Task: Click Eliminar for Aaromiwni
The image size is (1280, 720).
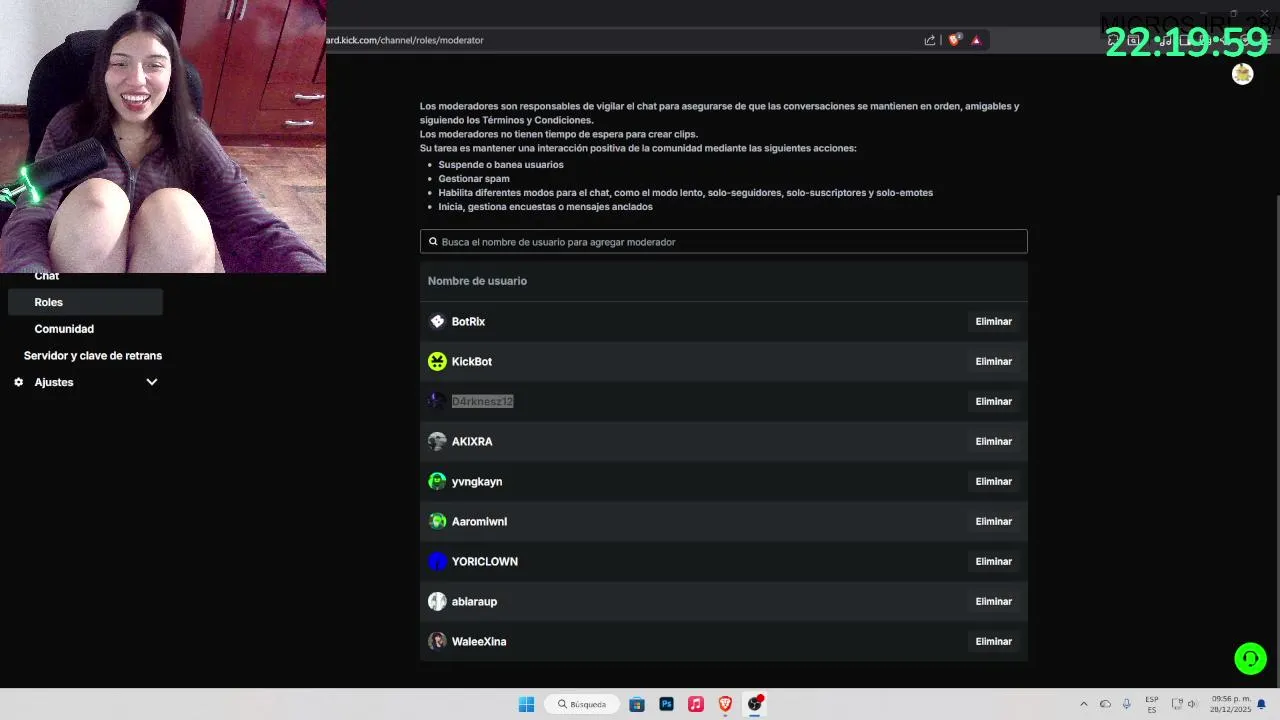Action: (x=994, y=521)
